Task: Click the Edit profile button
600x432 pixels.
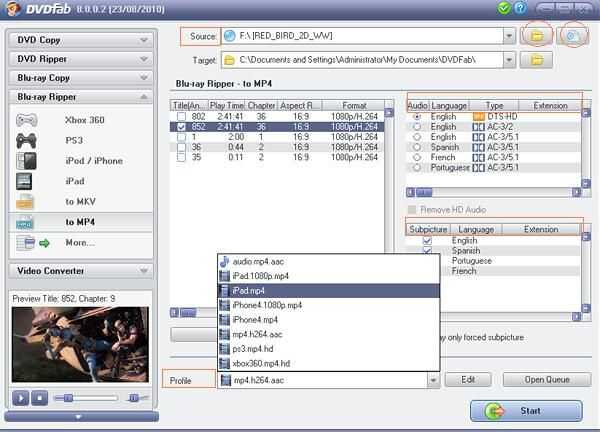Action: (x=468, y=380)
